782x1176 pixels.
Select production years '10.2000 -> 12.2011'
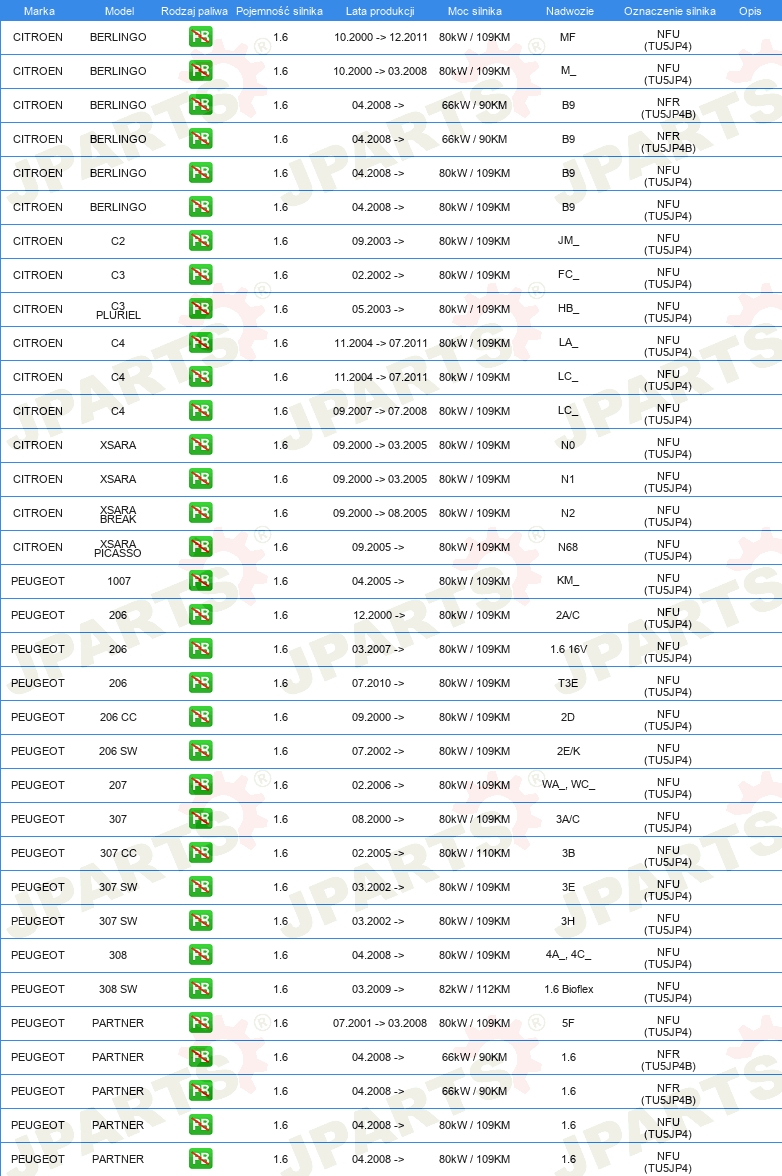click(380, 37)
